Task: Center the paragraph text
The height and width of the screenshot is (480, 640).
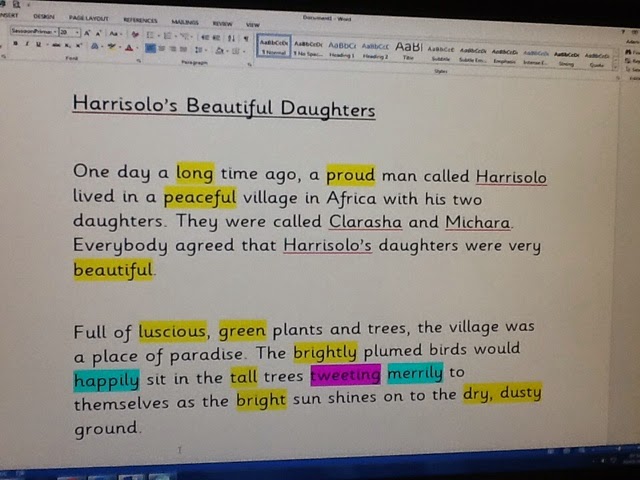Action: click(x=162, y=49)
